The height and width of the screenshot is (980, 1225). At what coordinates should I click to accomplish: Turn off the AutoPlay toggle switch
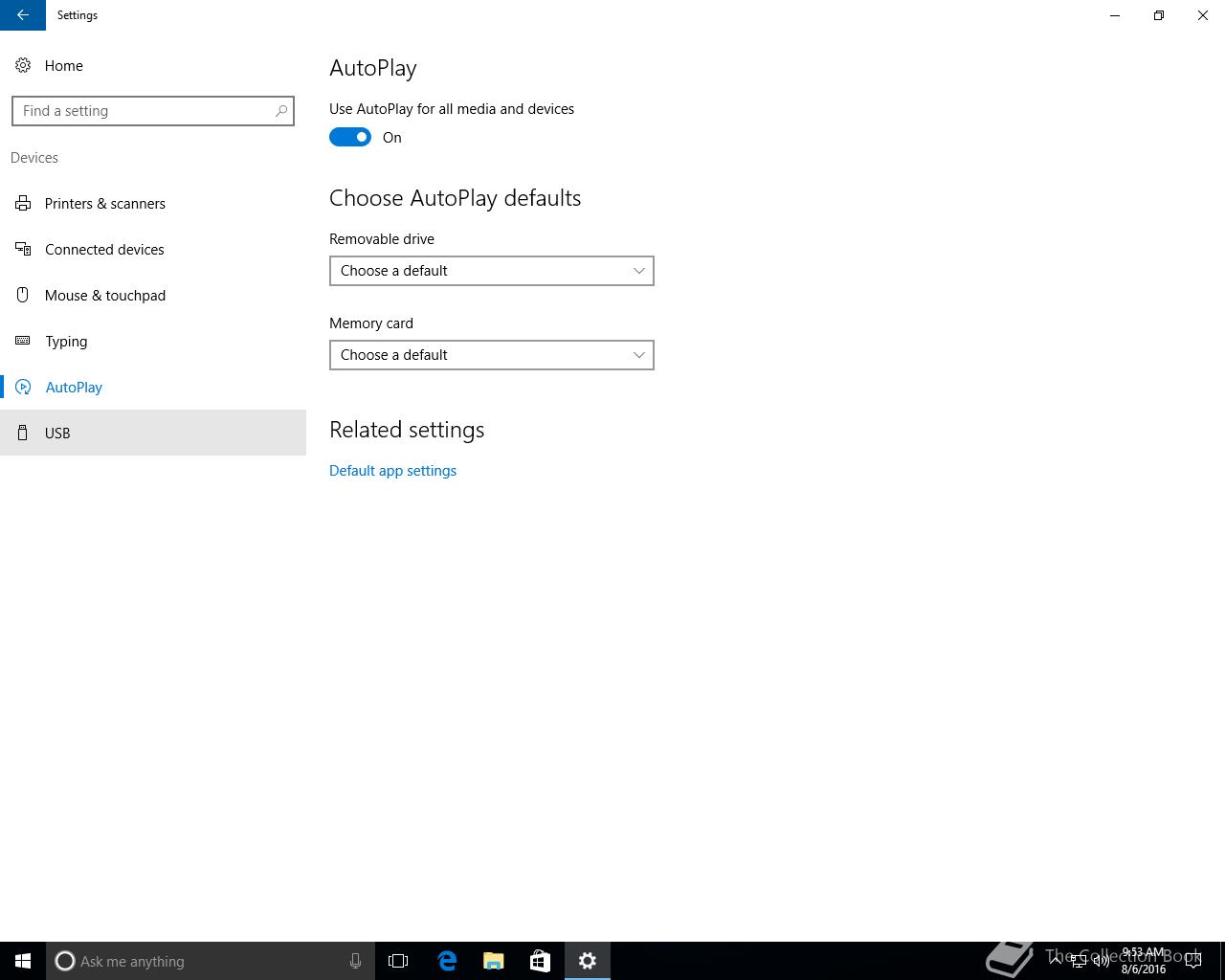coord(350,137)
